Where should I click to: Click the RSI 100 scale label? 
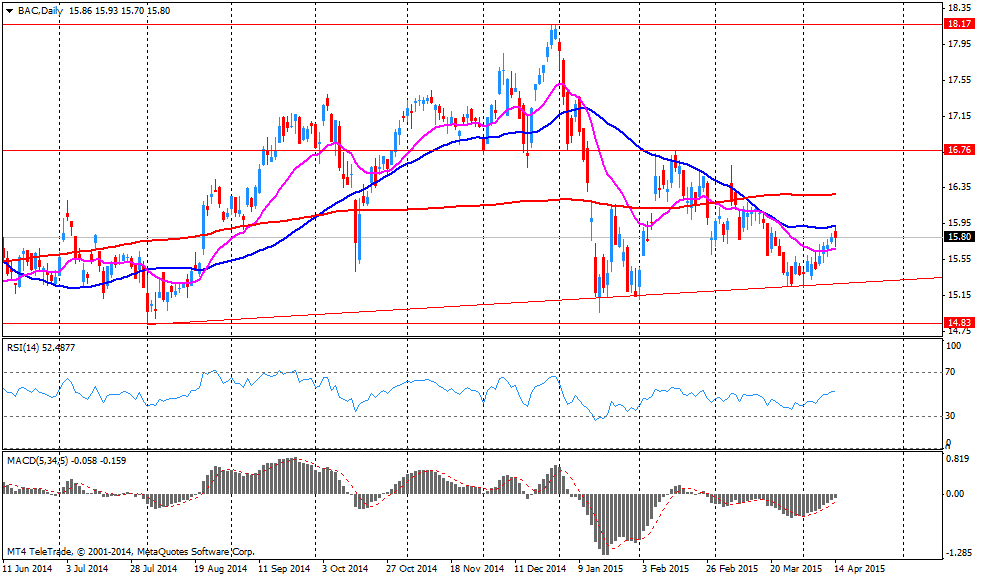click(953, 346)
